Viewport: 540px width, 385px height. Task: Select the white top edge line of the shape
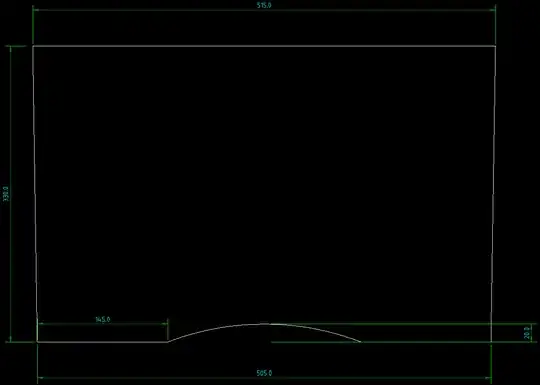coord(264,46)
